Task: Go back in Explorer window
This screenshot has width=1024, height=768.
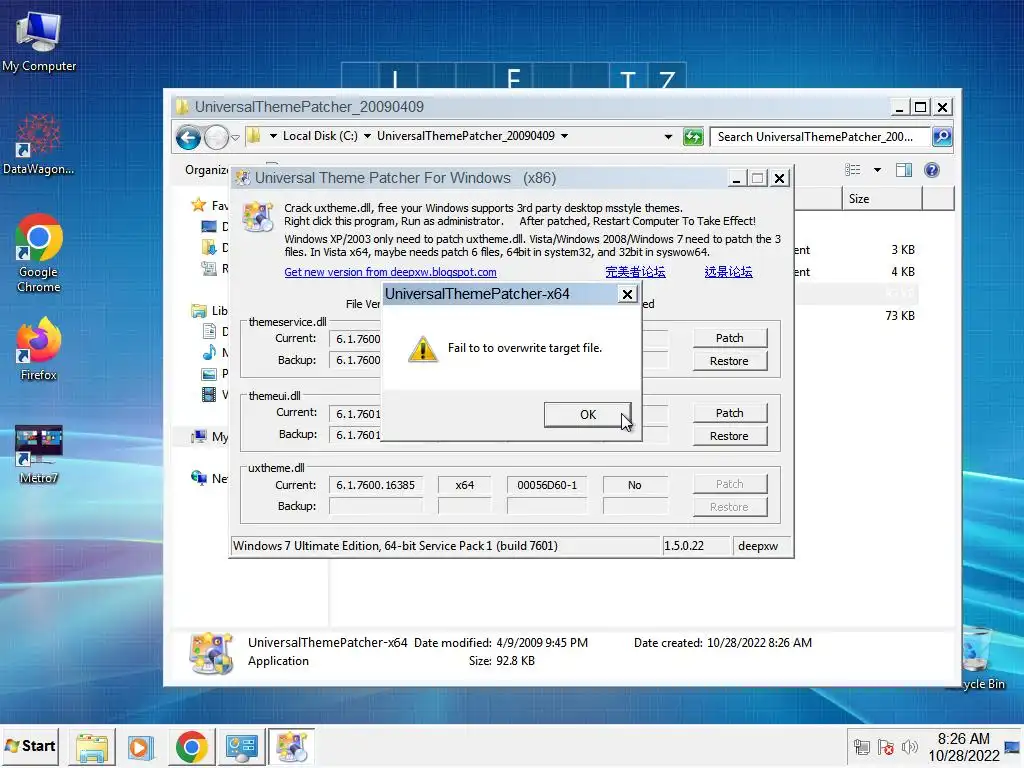Action: tap(189, 137)
